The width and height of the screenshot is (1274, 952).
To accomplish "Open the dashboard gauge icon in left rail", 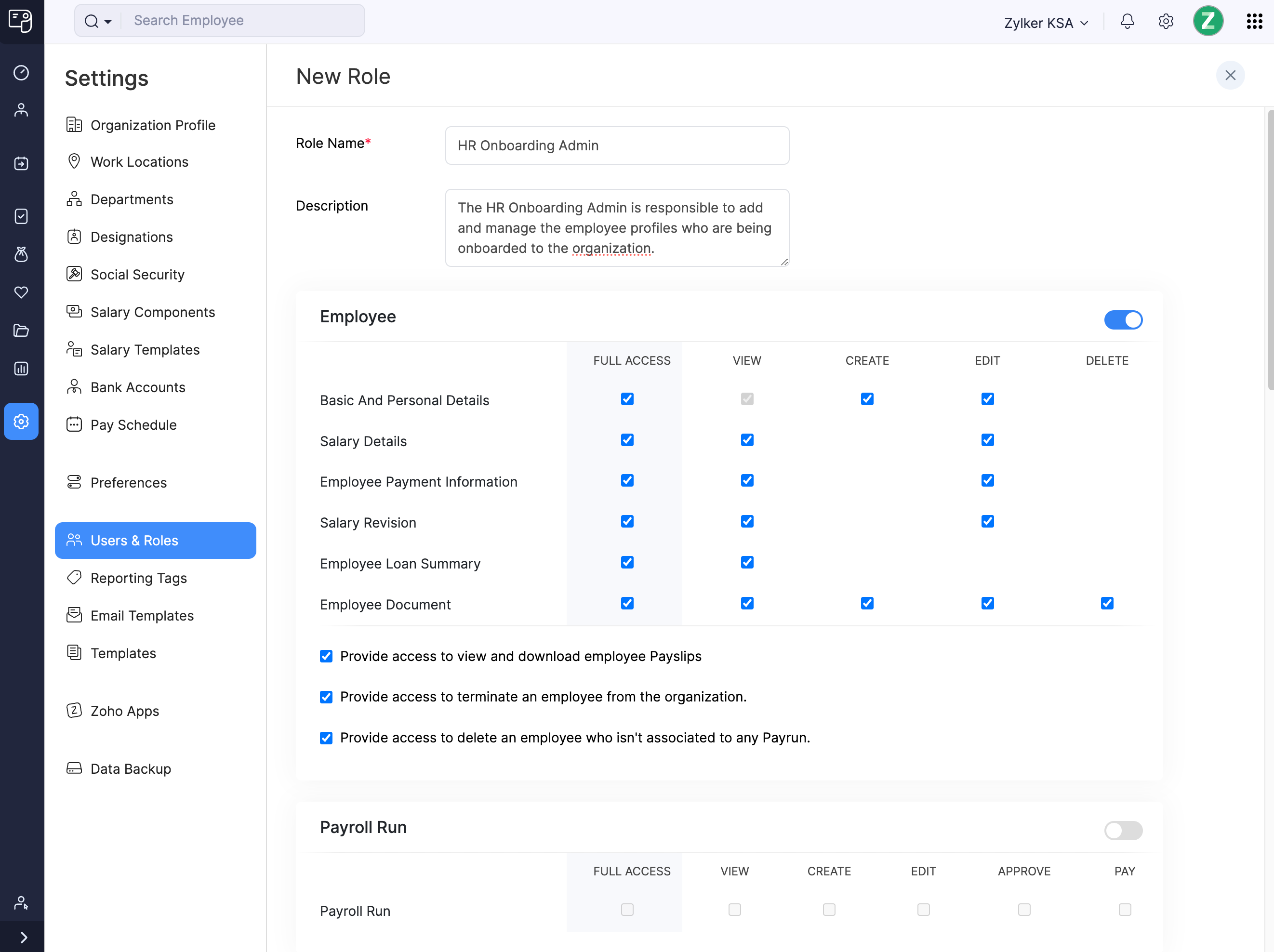I will click(x=21, y=73).
